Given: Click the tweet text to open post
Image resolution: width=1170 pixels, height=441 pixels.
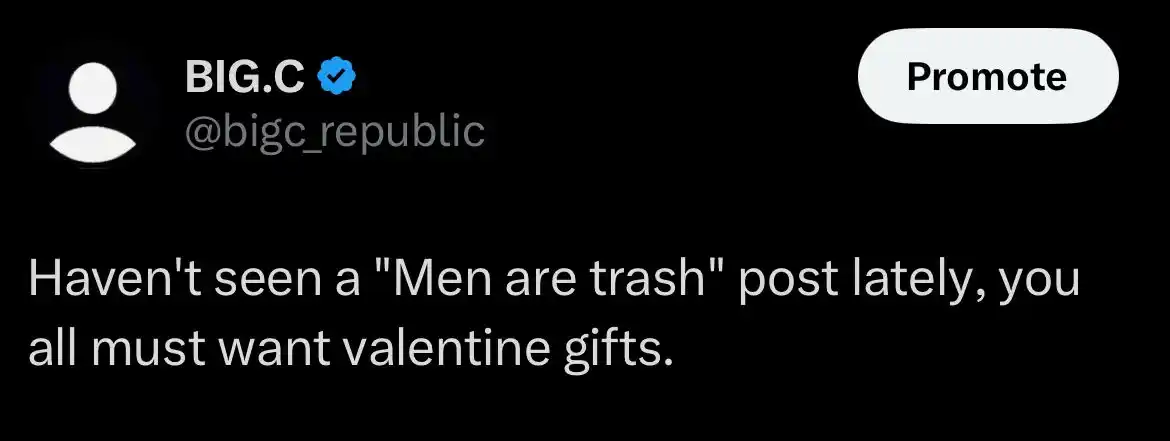Looking at the screenshot, I should [554, 313].
